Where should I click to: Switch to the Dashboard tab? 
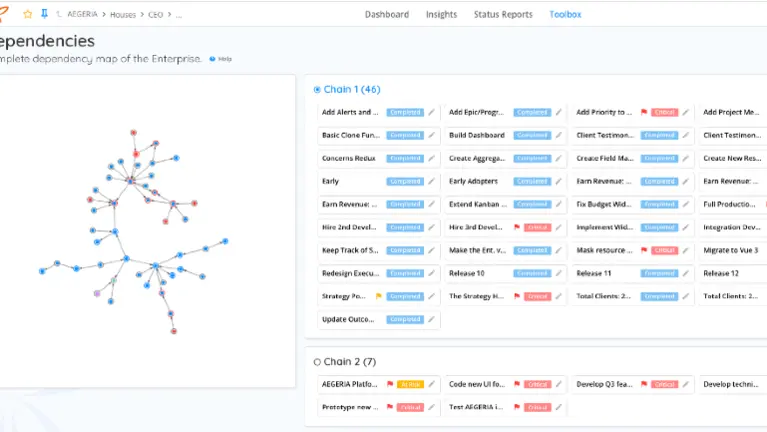pos(386,15)
